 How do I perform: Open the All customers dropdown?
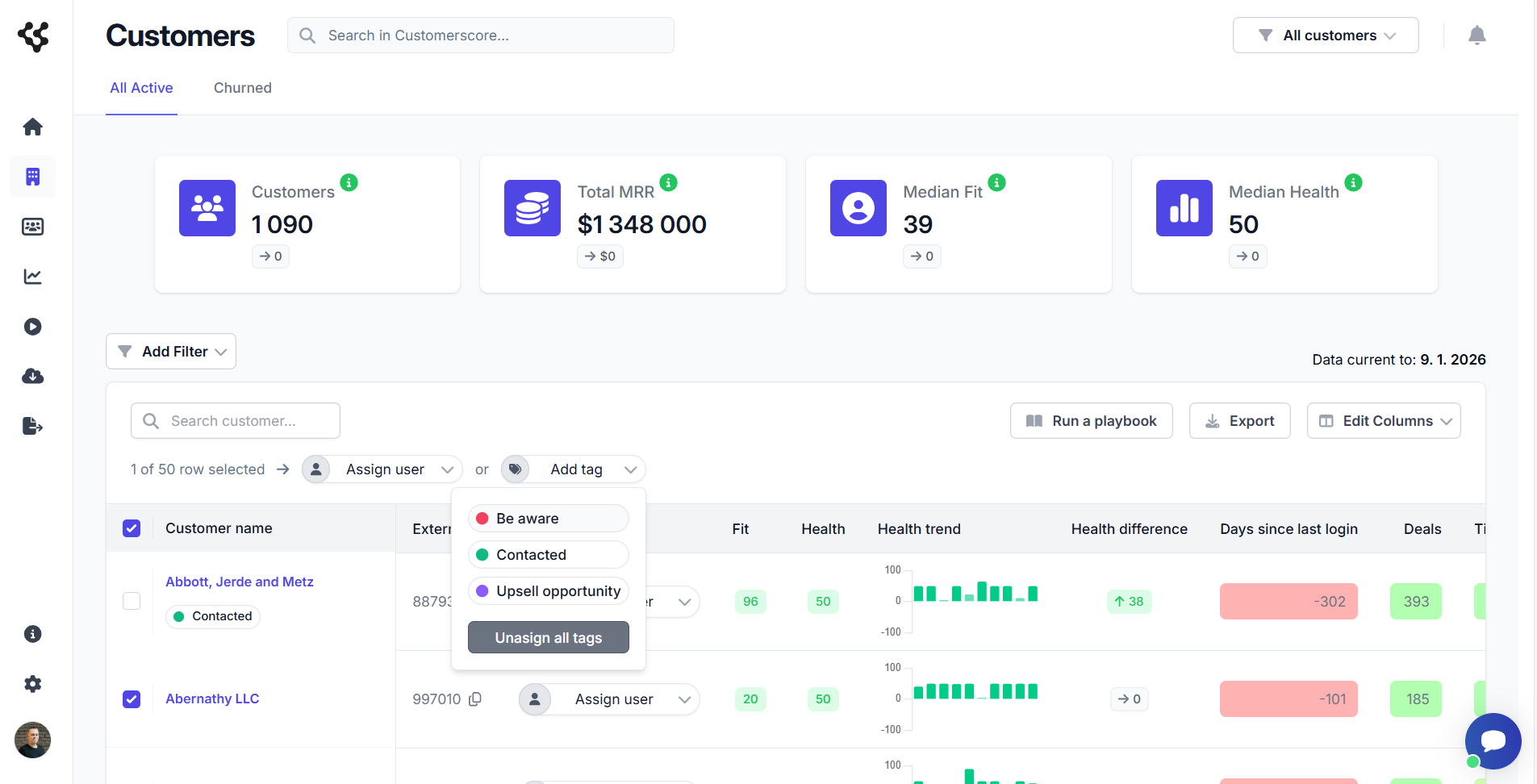pyautogui.click(x=1326, y=35)
